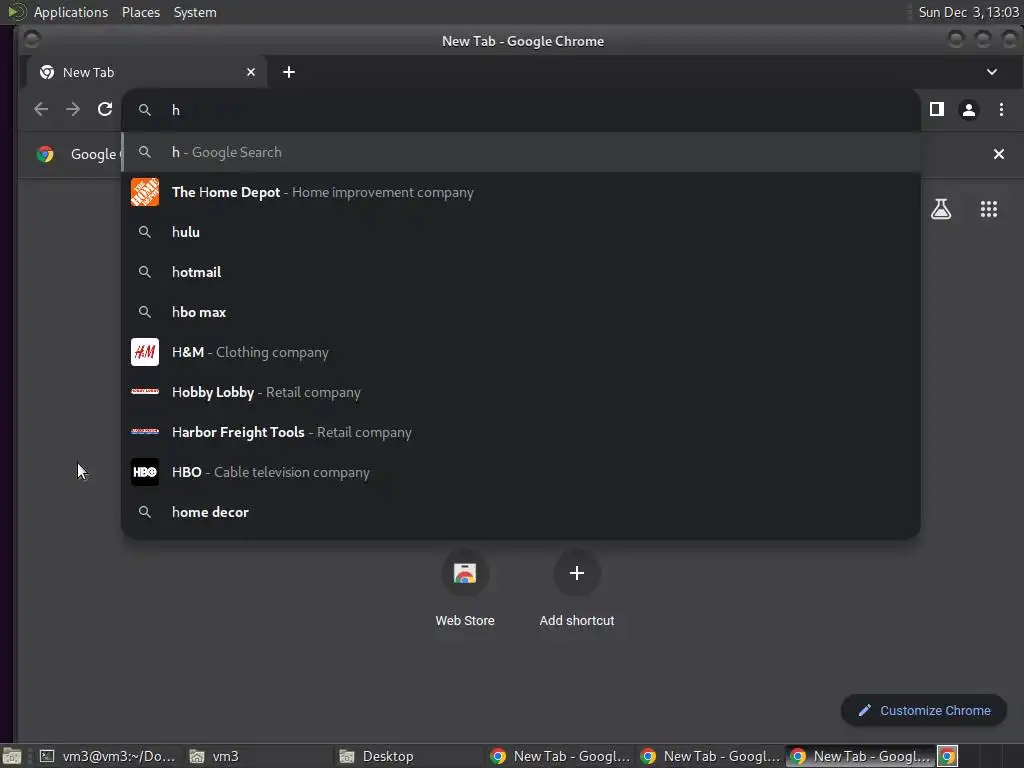Switch to the vm3@vm3 terminal taskbar item

coord(108,756)
